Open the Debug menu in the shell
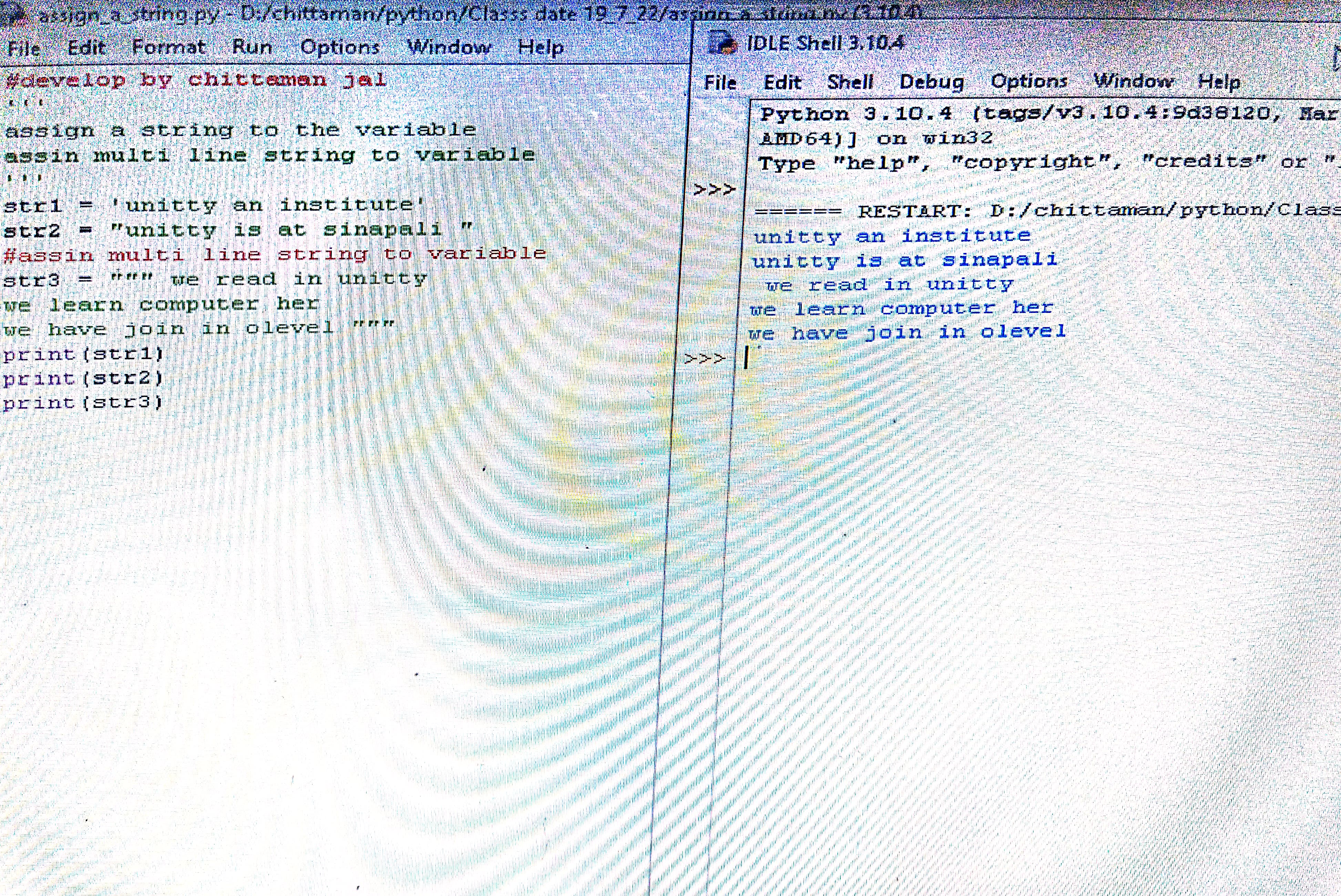 click(931, 82)
